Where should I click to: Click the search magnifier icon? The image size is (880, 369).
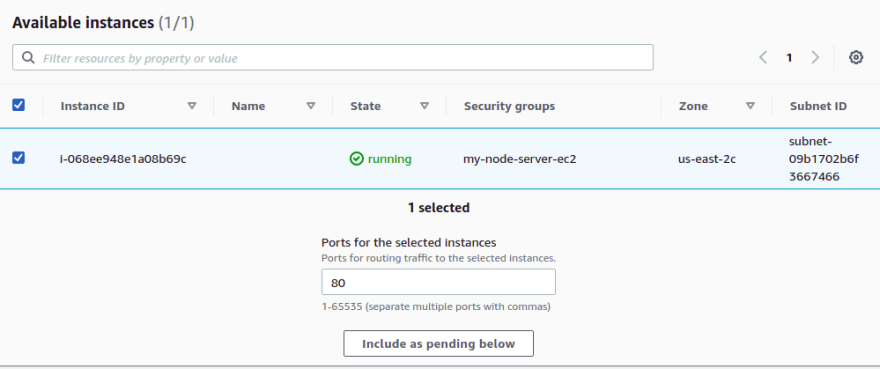[x=28, y=57]
